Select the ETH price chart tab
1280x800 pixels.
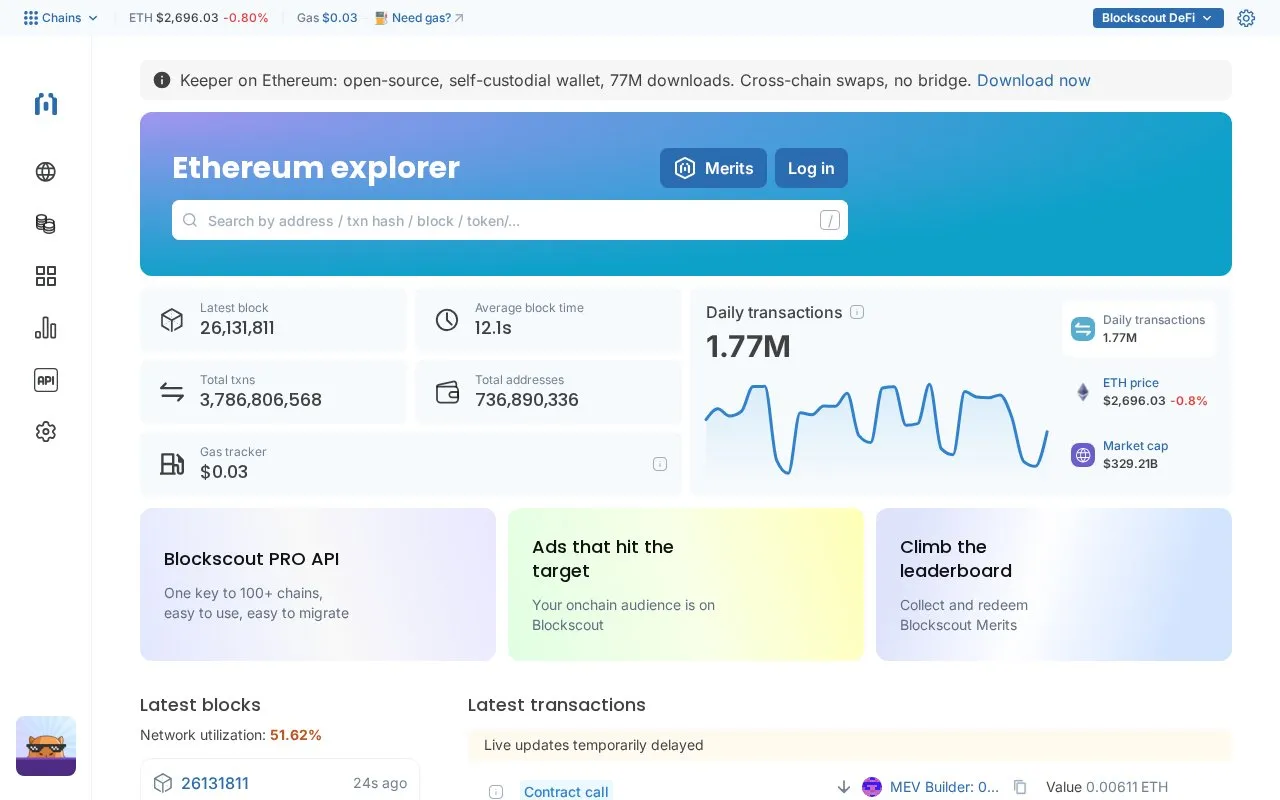click(1139, 392)
